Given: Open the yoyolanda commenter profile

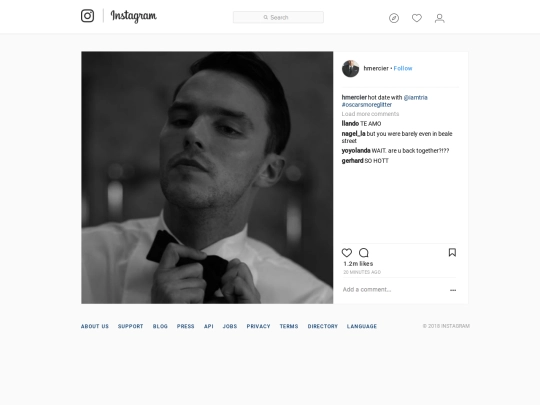Looking at the screenshot, I should pos(356,150).
